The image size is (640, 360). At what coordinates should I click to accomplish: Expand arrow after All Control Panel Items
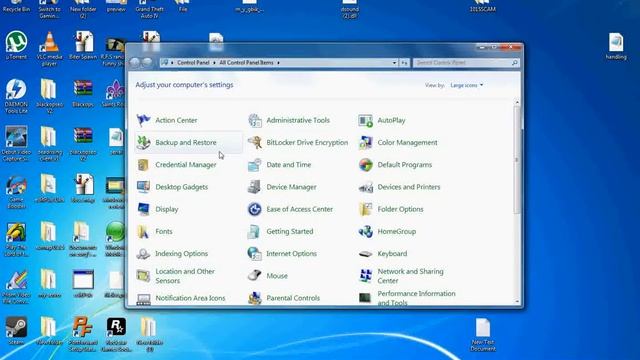[x=278, y=63]
